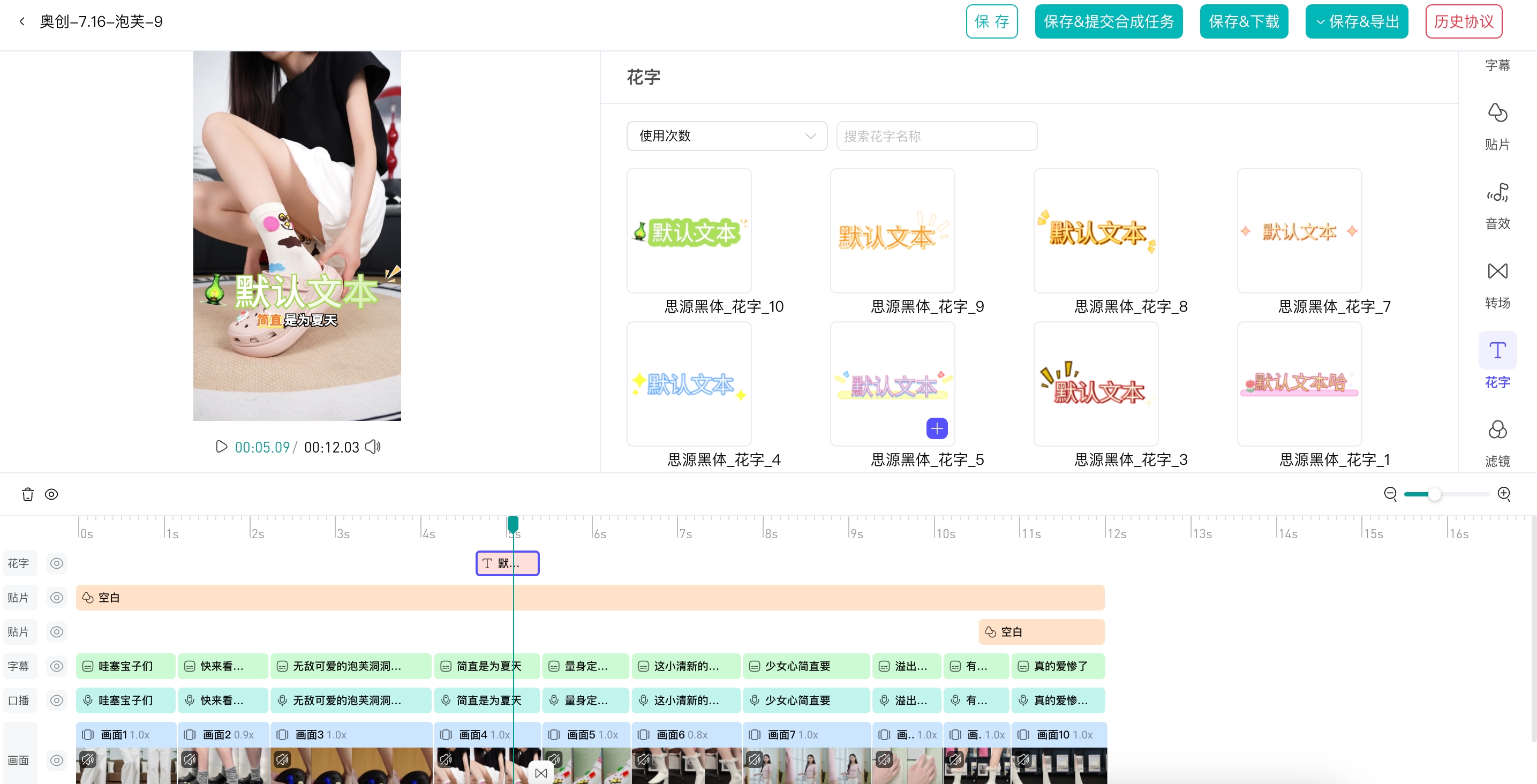Open 历史协议
Viewport: 1537px width, 784px height.
1463,21
